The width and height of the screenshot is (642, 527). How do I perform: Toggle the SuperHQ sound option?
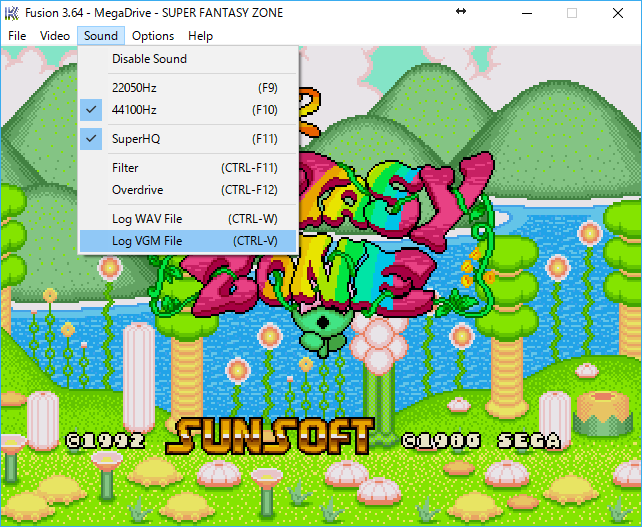pos(188,139)
